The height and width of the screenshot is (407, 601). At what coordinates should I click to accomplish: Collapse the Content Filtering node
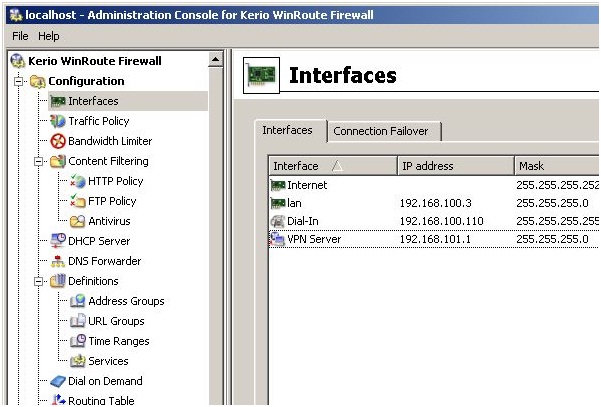point(38,162)
